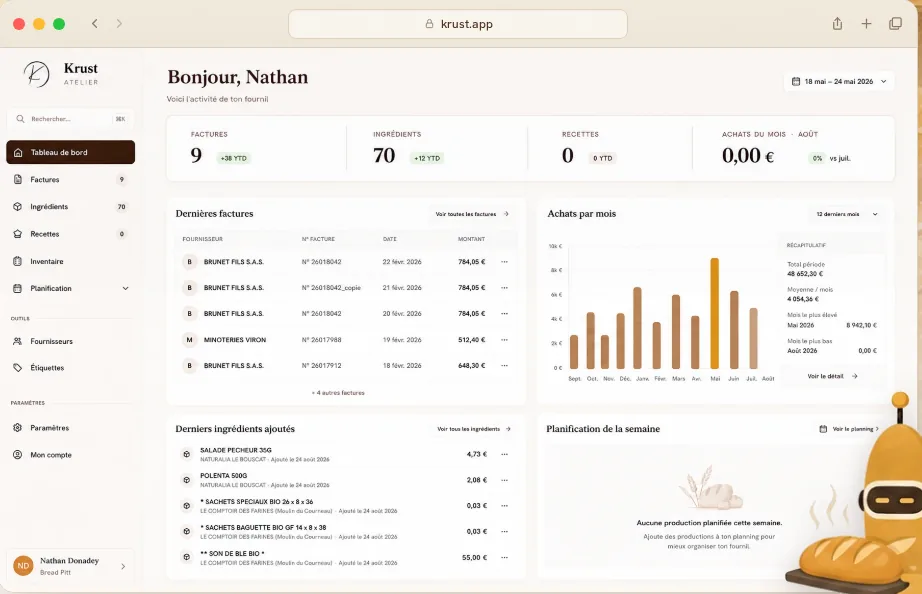The width and height of the screenshot is (922, 594).
Task: Click Voir le planning link
Action: (x=849, y=429)
